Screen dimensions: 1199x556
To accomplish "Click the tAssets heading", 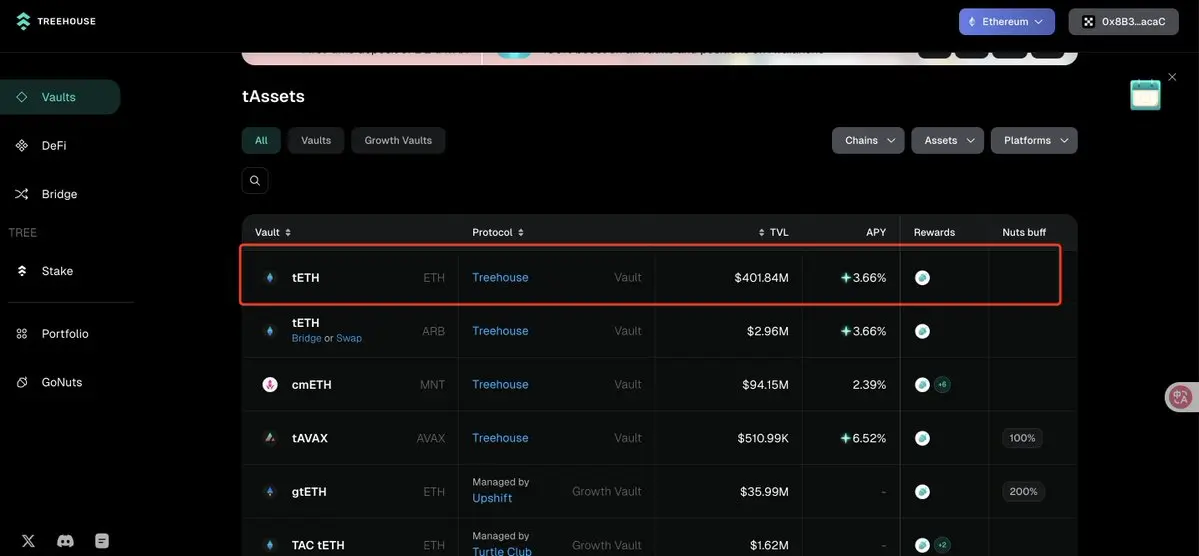I will coord(274,97).
